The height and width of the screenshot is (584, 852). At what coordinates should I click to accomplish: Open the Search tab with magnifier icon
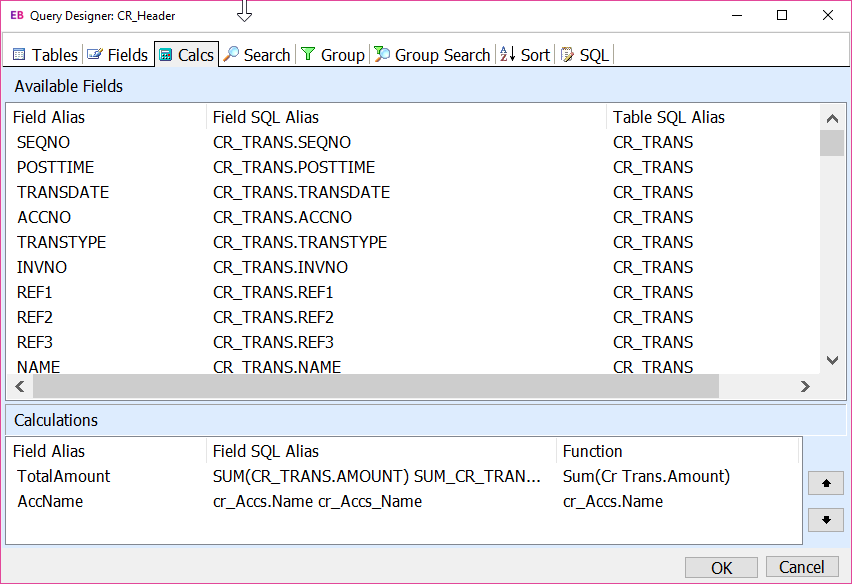257,55
